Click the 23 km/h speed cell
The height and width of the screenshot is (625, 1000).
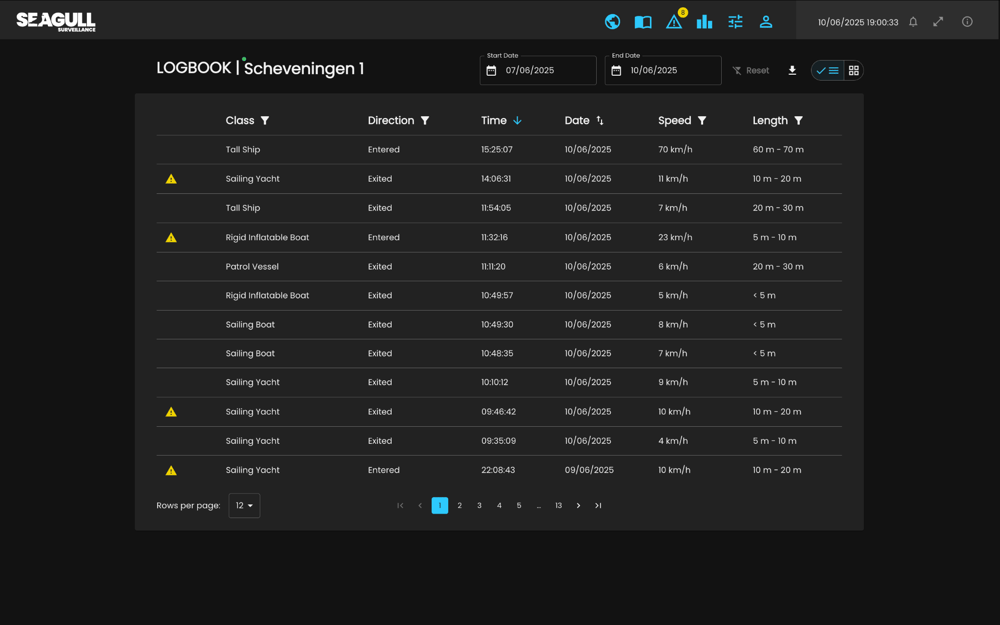675,237
